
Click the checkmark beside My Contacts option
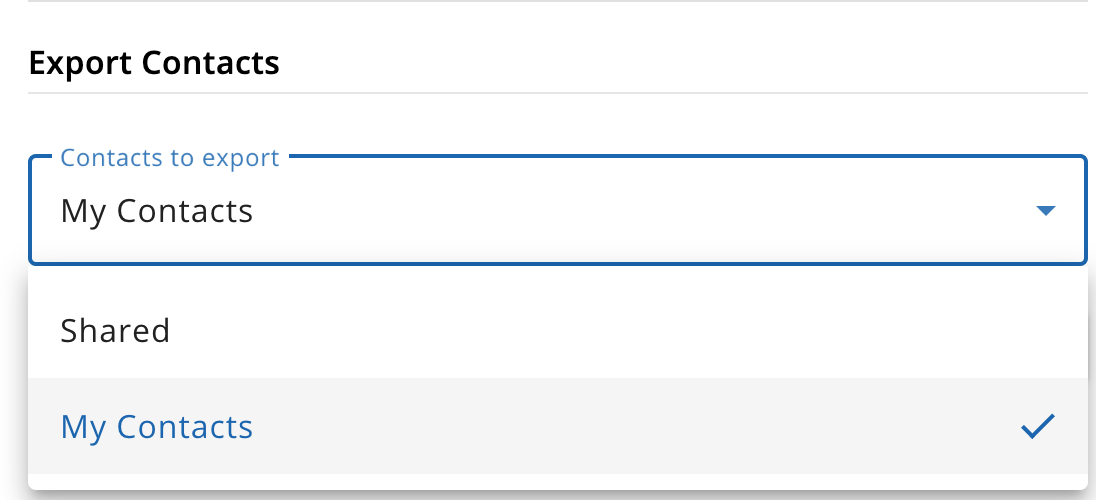point(1038,426)
